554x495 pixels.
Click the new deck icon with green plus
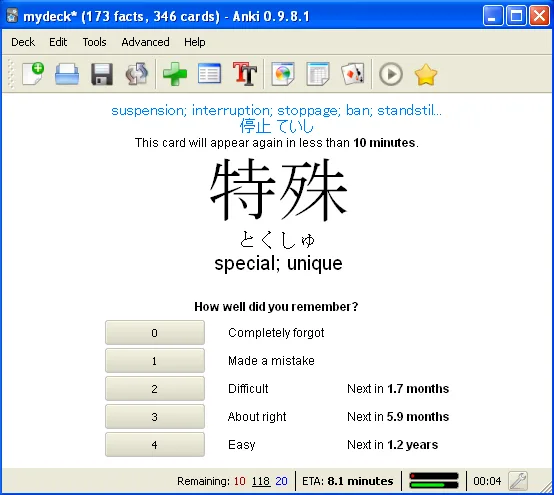[33, 74]
